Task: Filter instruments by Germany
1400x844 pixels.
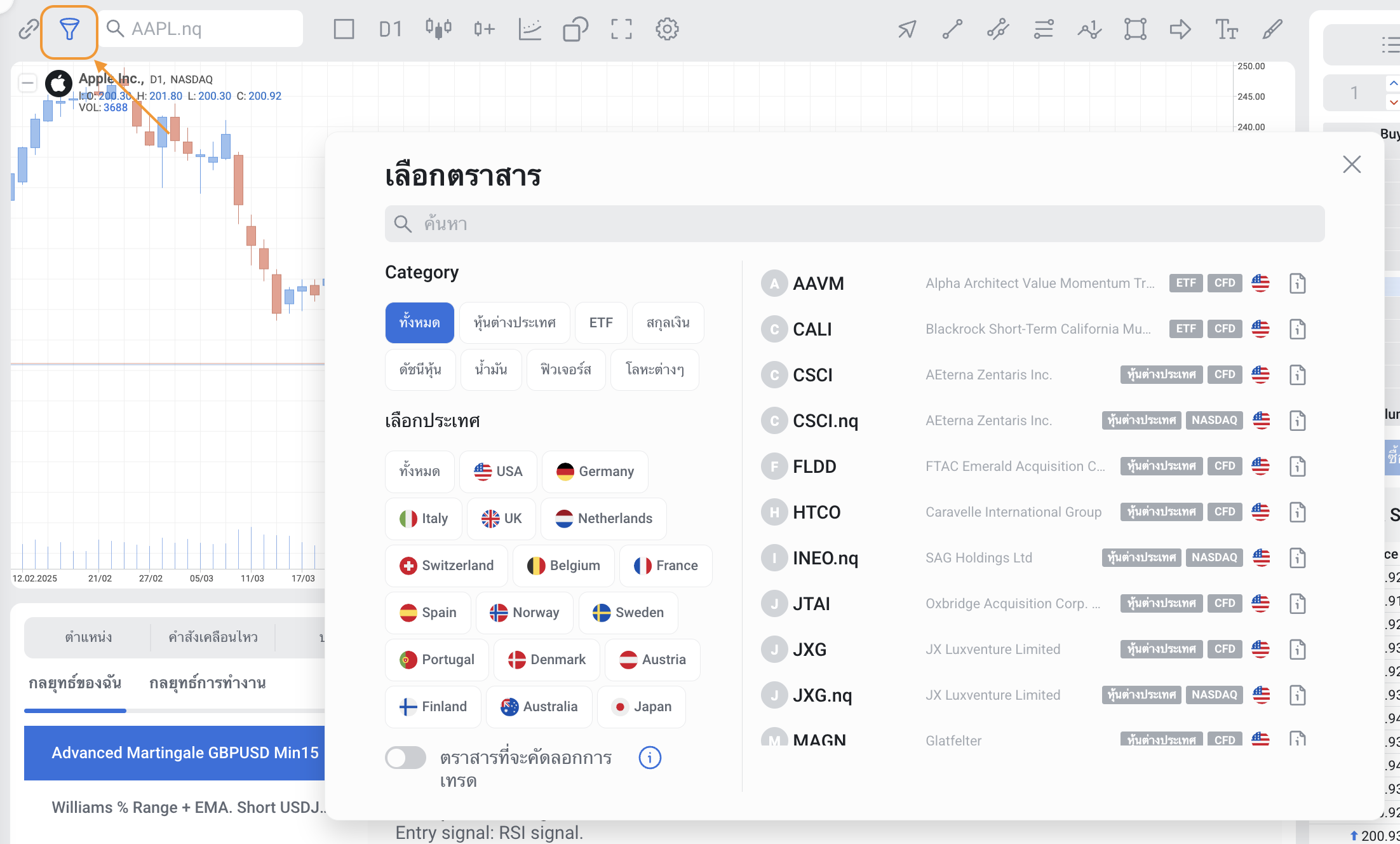Action: coord(595,472)
